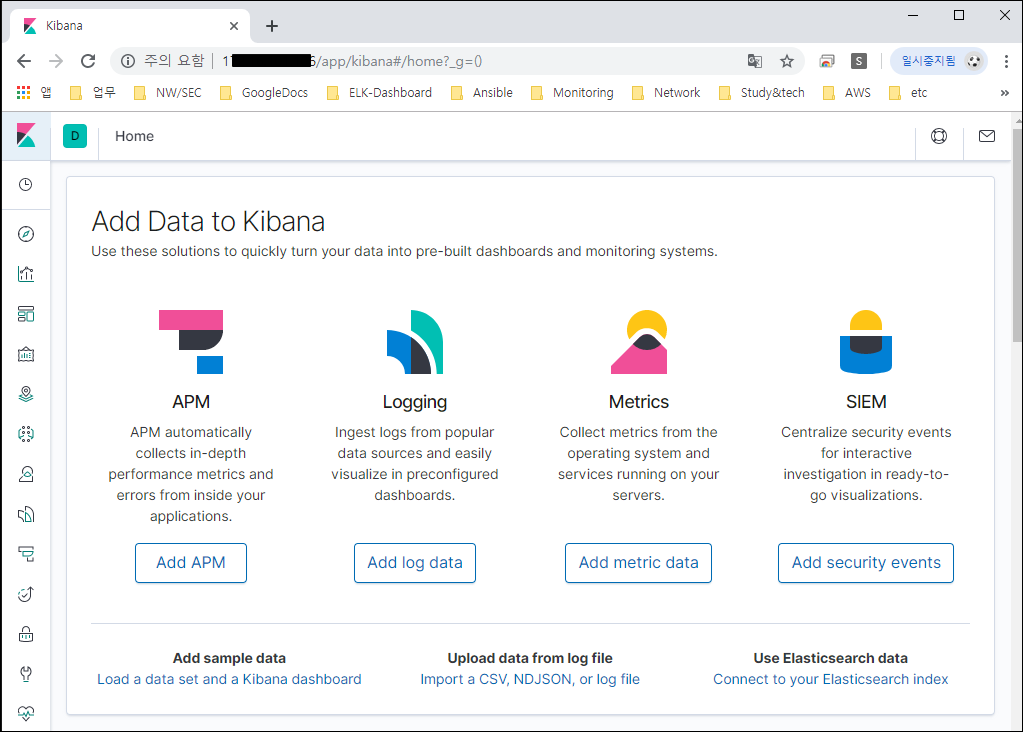1023x732 pixels.
Task: Click the Add metric data button
Action: 639,562
